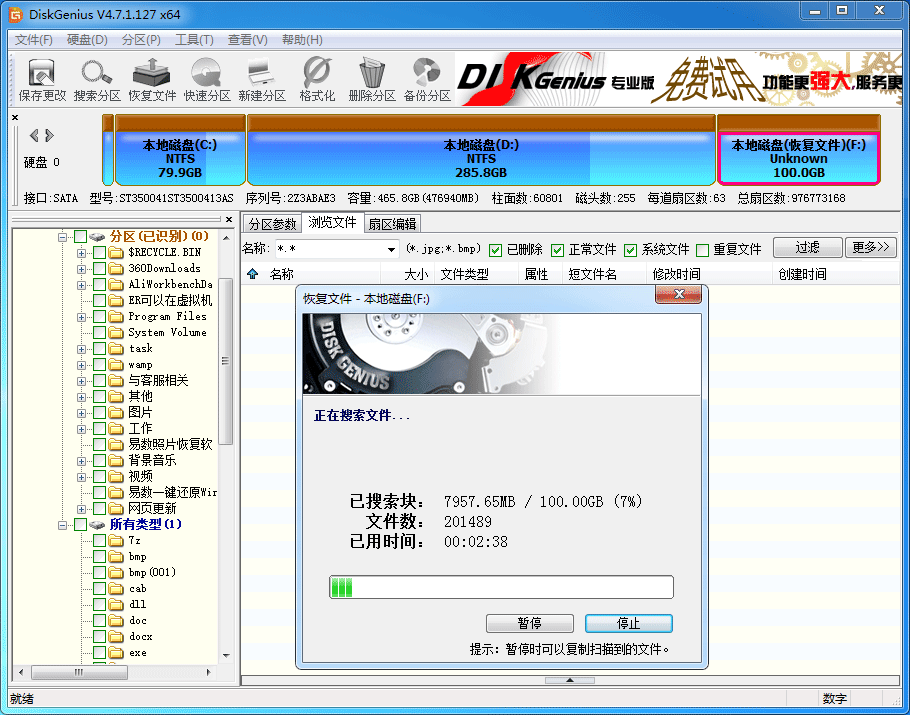Open the 硬盘(D) menu

coord(87,40)
